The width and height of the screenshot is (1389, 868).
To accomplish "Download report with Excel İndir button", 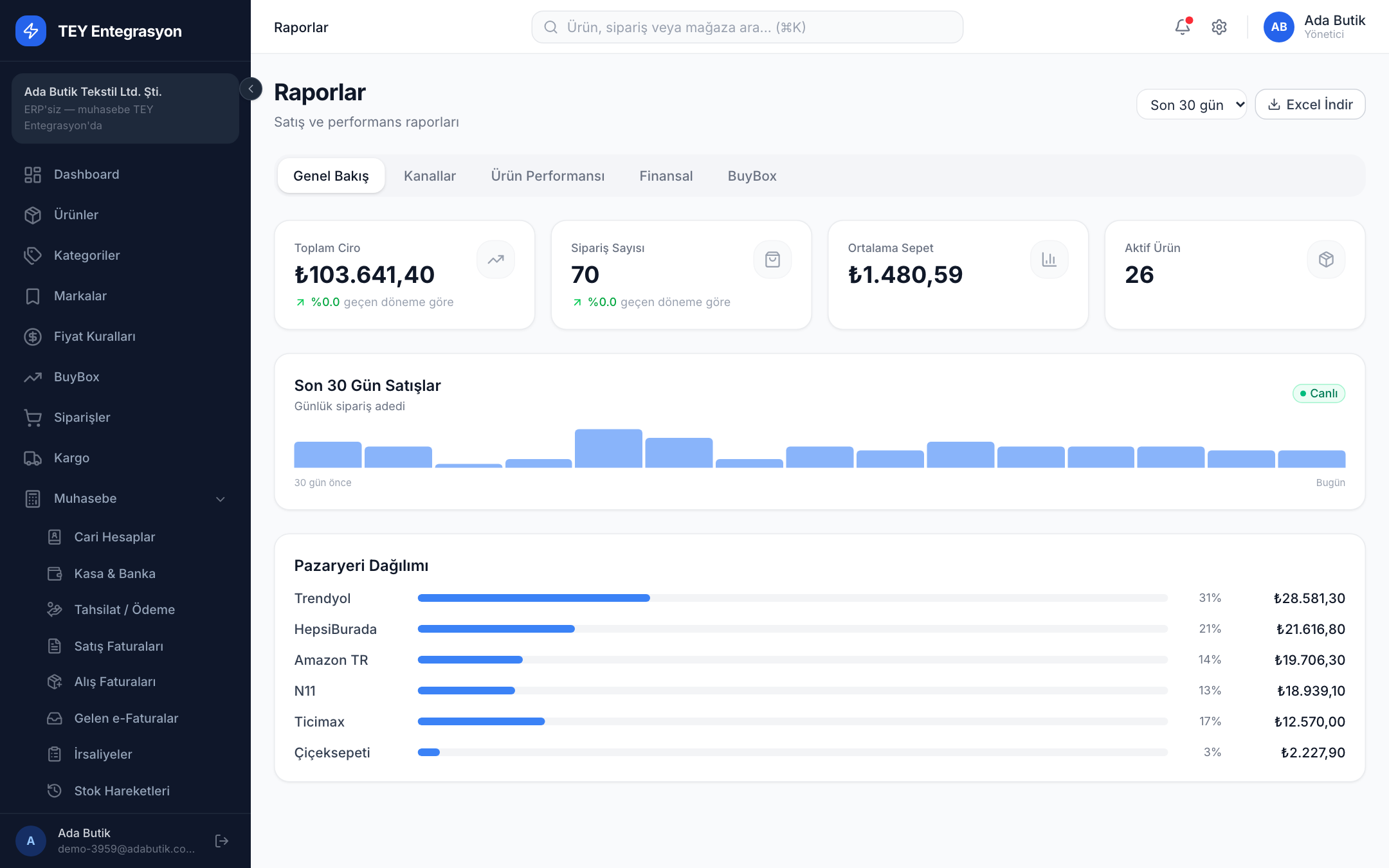I will pos(1310,105).
